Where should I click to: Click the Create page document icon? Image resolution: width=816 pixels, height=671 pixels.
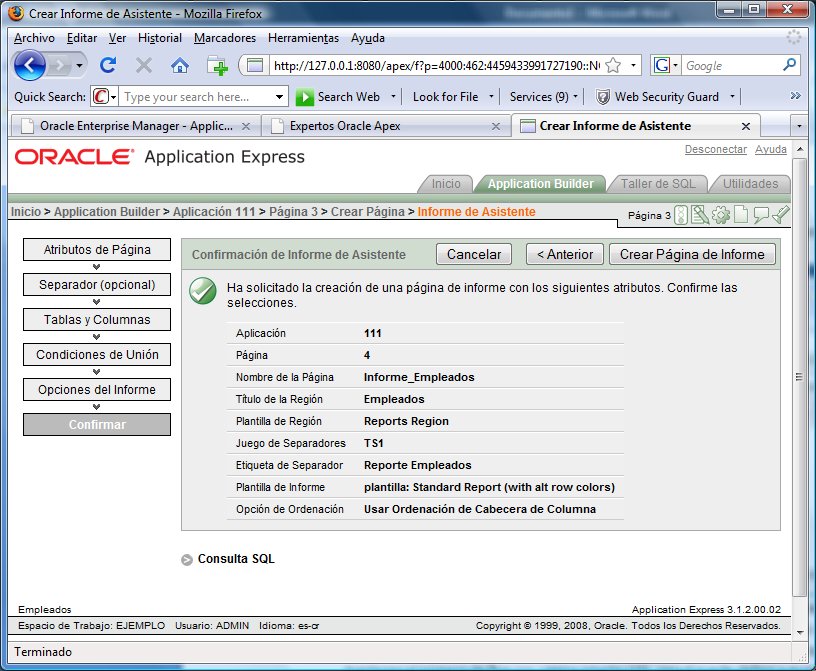741,215
